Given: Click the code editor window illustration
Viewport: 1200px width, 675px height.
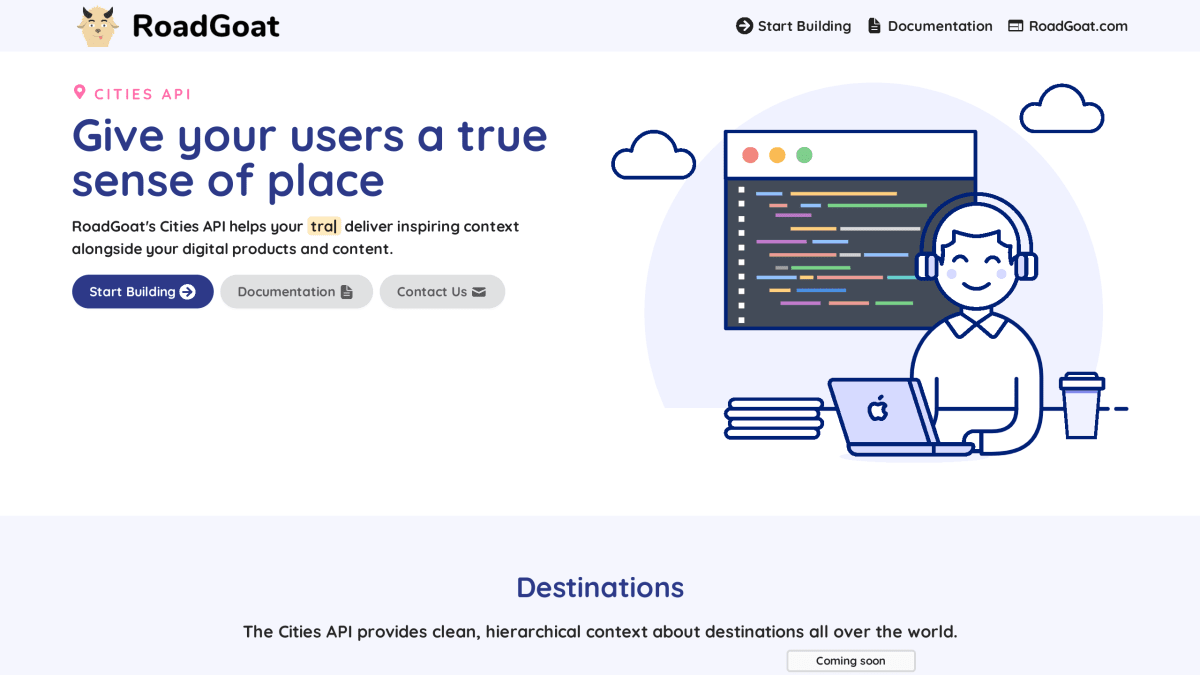Looking at the screenshot, I should pos(850,230).
